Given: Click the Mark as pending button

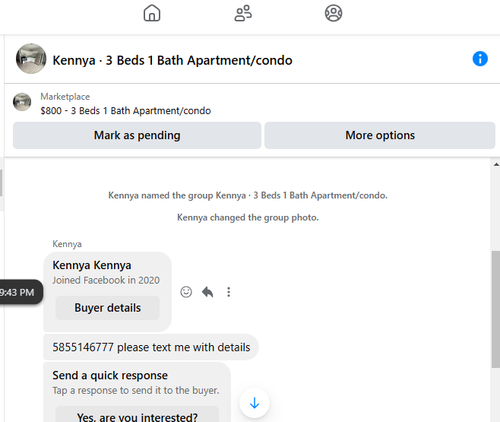Looking at the screenshot, I should point(137,135).
